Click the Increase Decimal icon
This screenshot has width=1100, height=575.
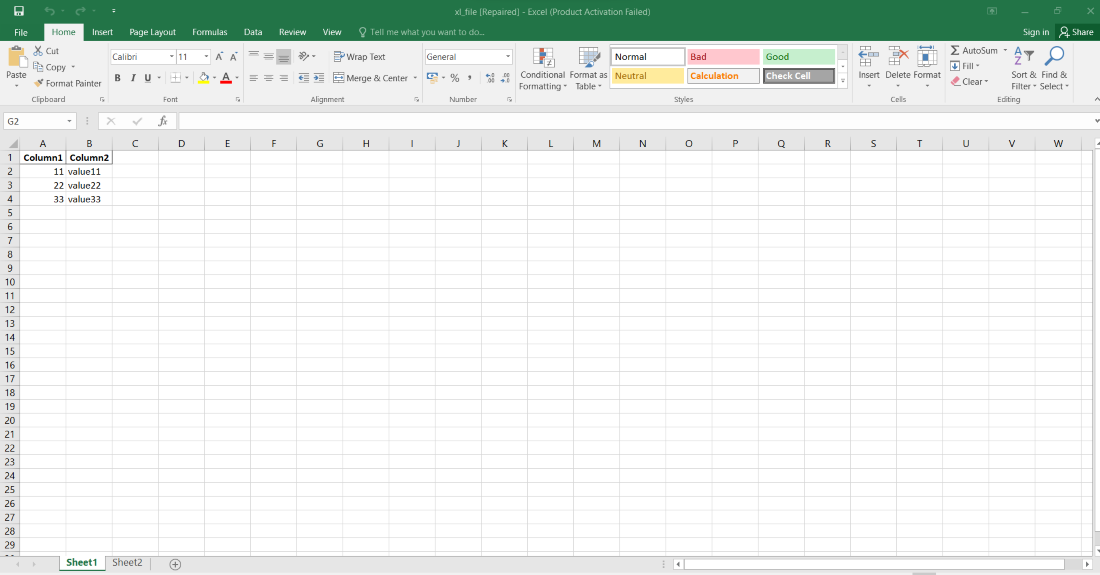[490, 78]
